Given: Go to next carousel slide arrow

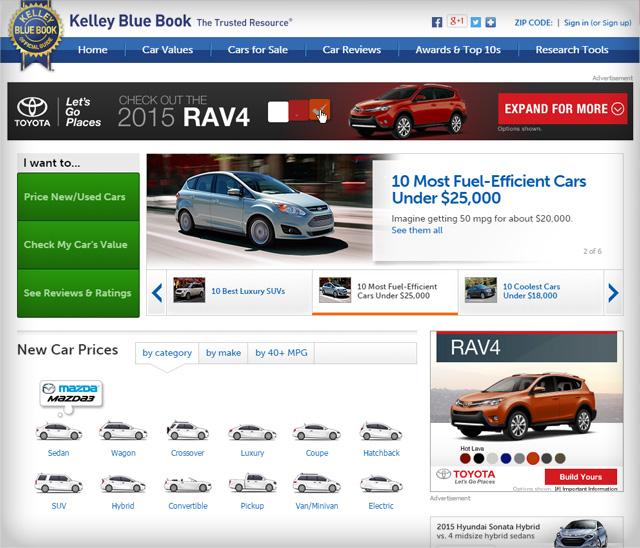Looking at the screenshot, I should click(x=613, y=292).
